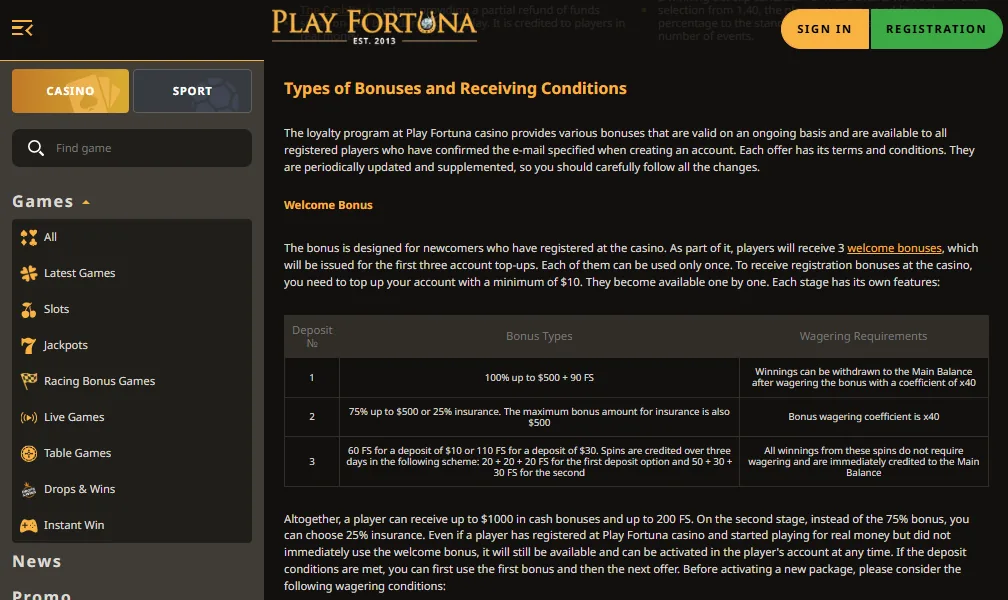
Task: Click deposit number 2 cell
Action: coord(312,417)
